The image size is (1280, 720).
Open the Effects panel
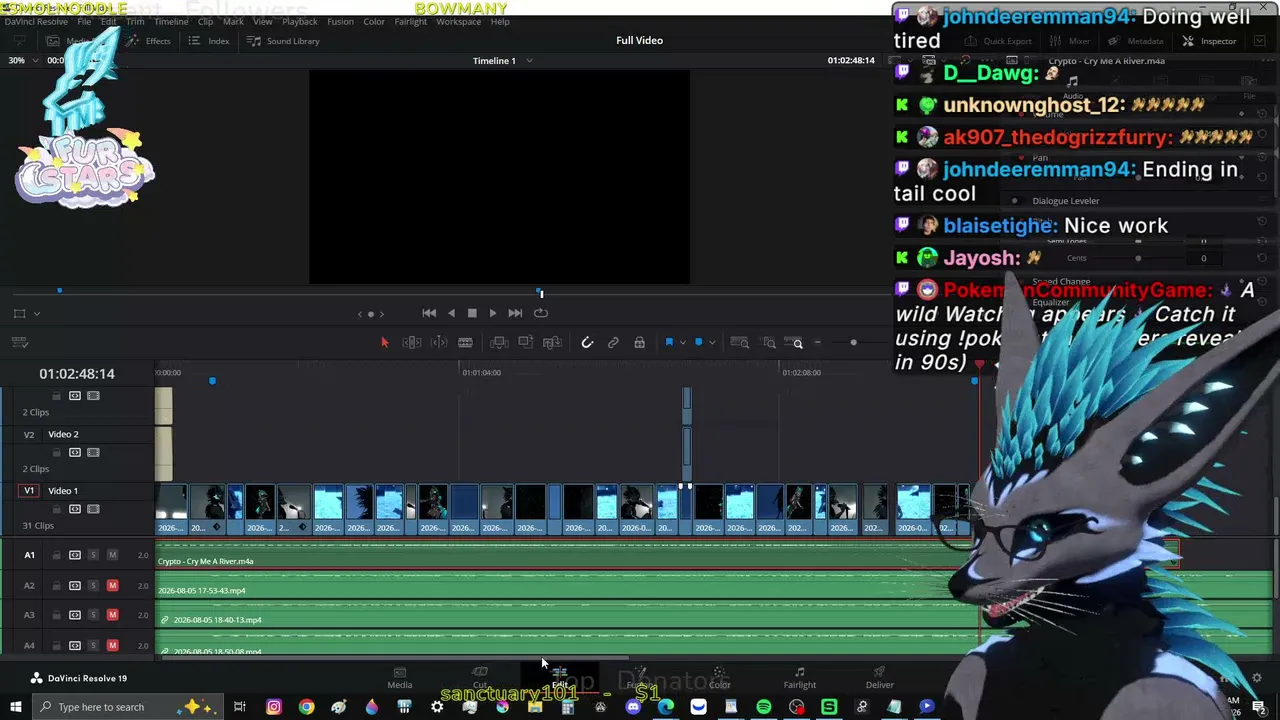pyautogui.click(x=148, y=41)
